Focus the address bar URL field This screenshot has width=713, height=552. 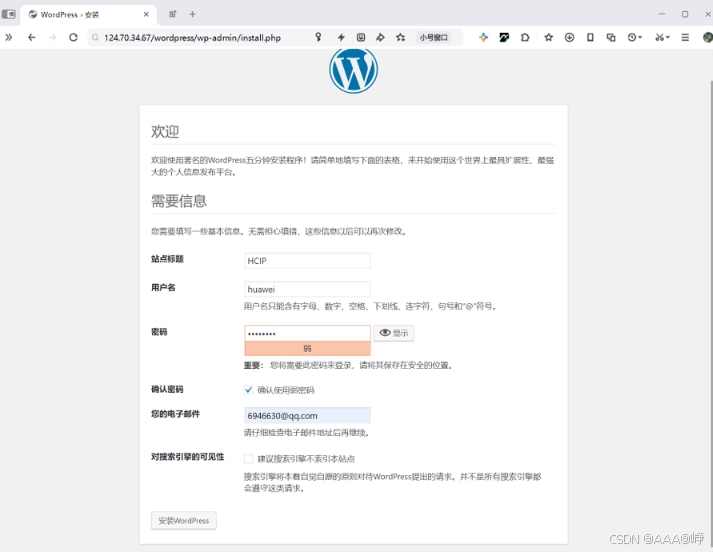point(192,38)
